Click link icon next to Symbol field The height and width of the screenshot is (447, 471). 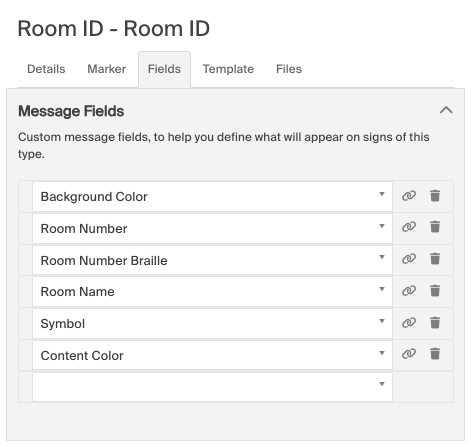coord(409,323)
